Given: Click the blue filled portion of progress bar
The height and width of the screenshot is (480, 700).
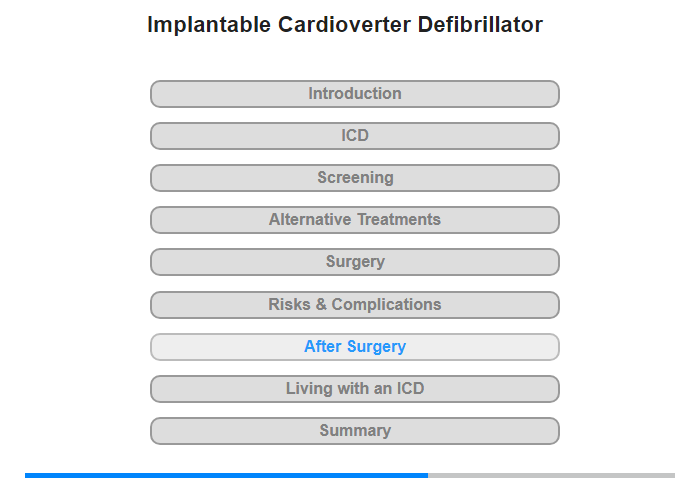Looking at the screenshot, I should pos(226,475).
